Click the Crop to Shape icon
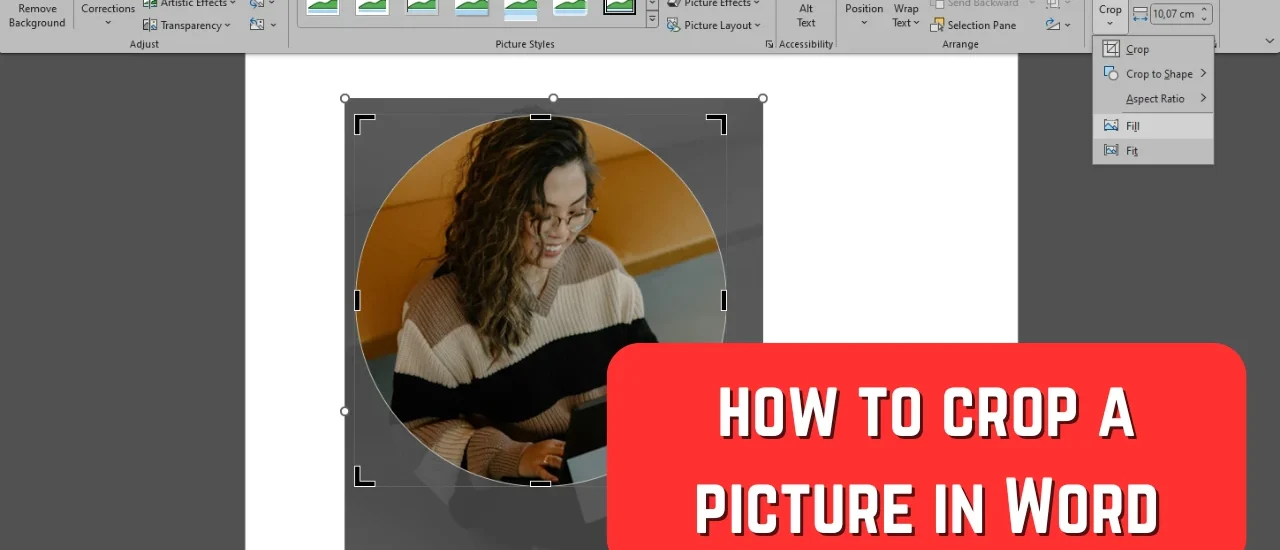This screenshot has width=1280, height=550. click(x=1110, y=73)
